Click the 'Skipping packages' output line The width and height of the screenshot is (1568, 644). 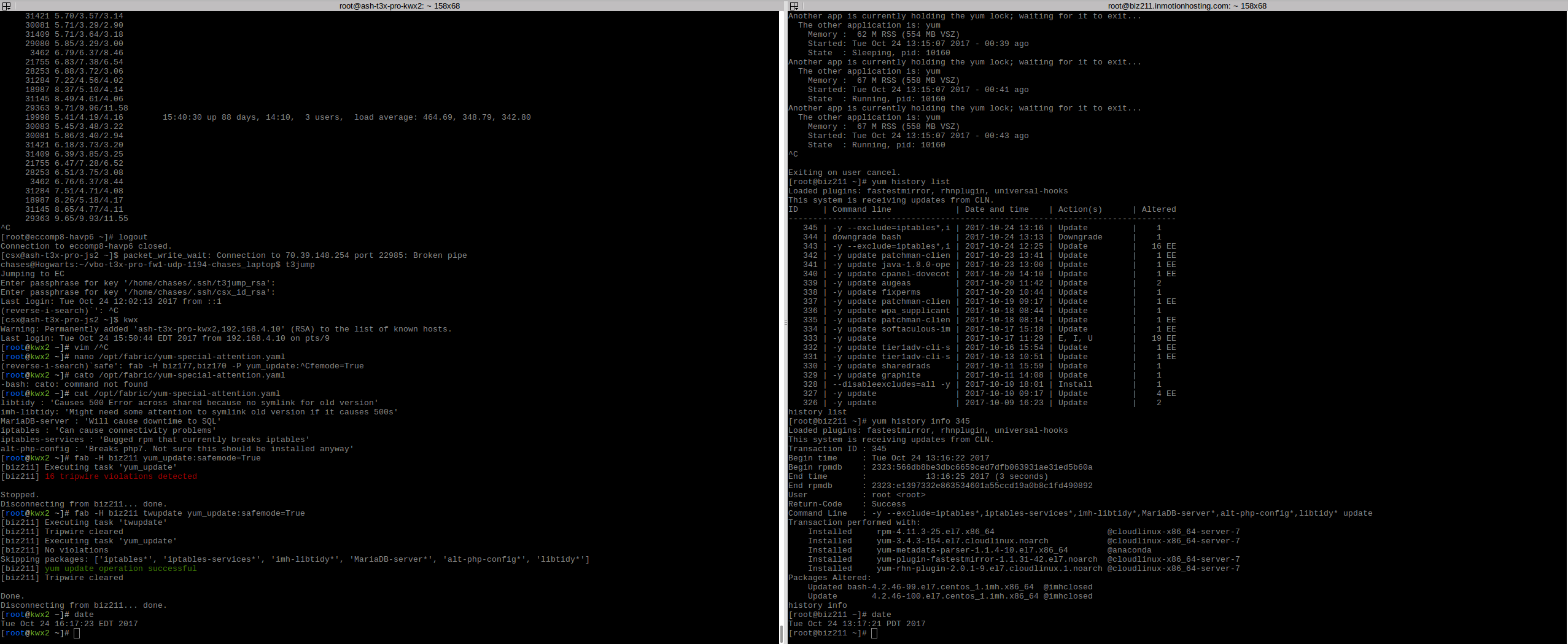295,559
